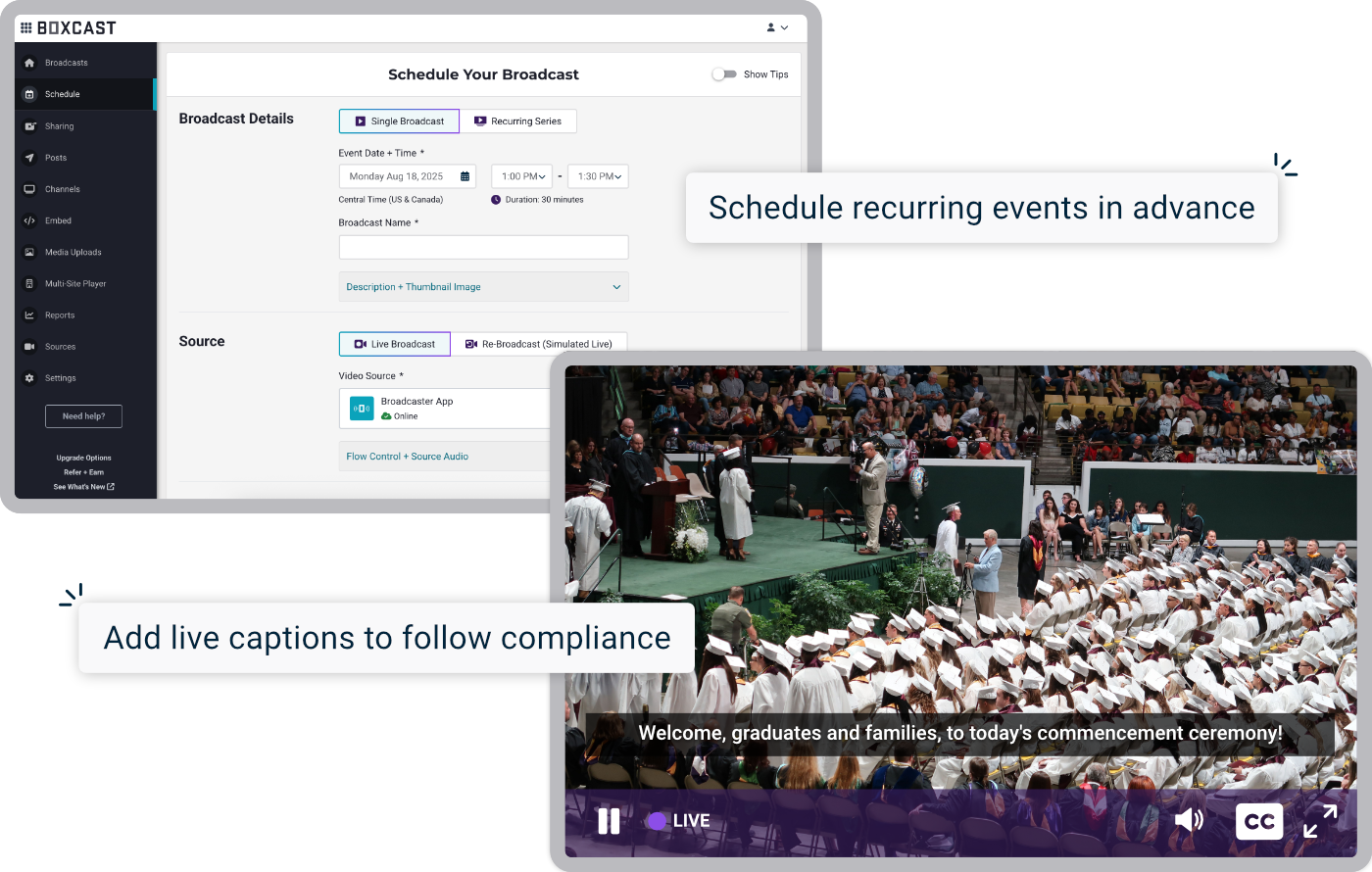The height and width of the screenshot is (872, 1372).
Task: Open the Reports section
Action: 60,315
